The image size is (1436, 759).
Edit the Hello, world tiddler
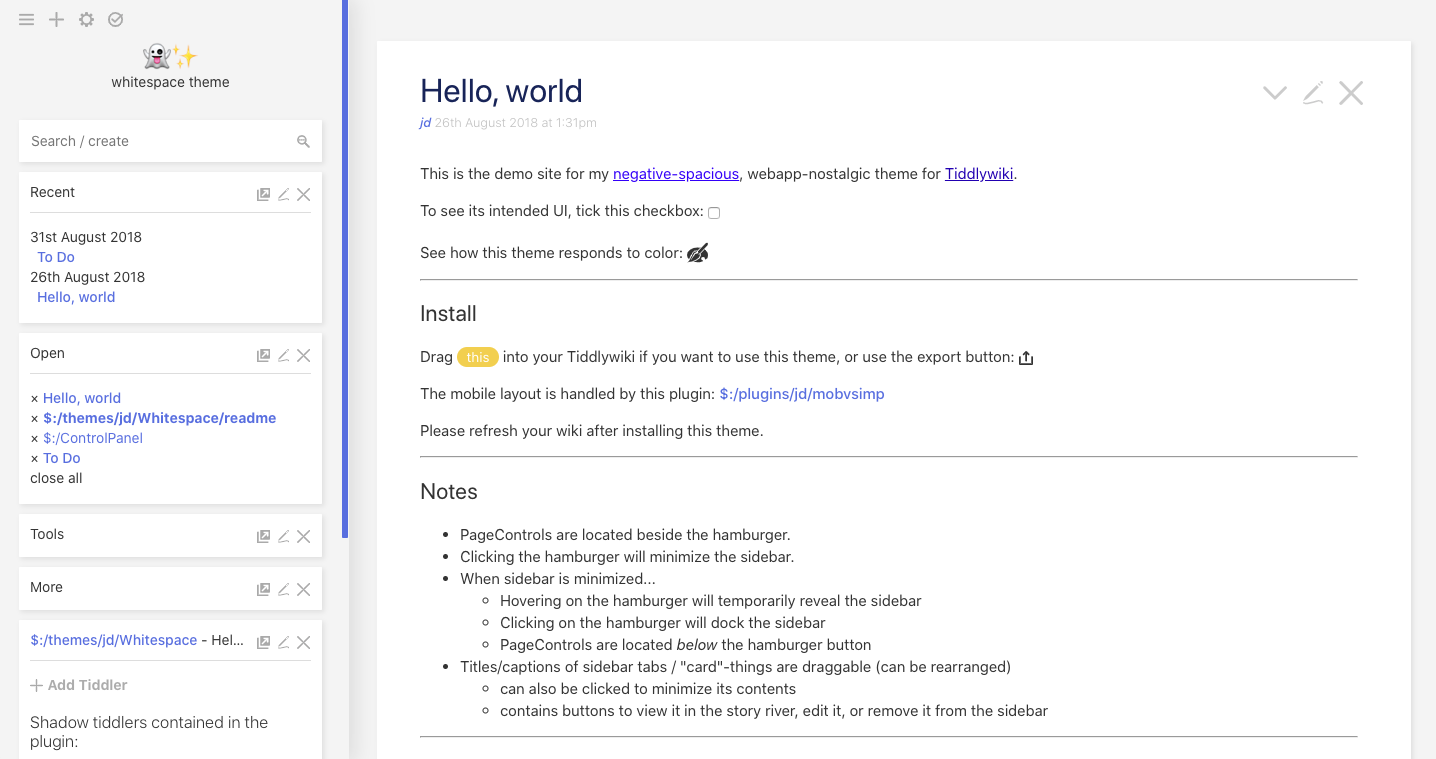tap(1313, 93)
